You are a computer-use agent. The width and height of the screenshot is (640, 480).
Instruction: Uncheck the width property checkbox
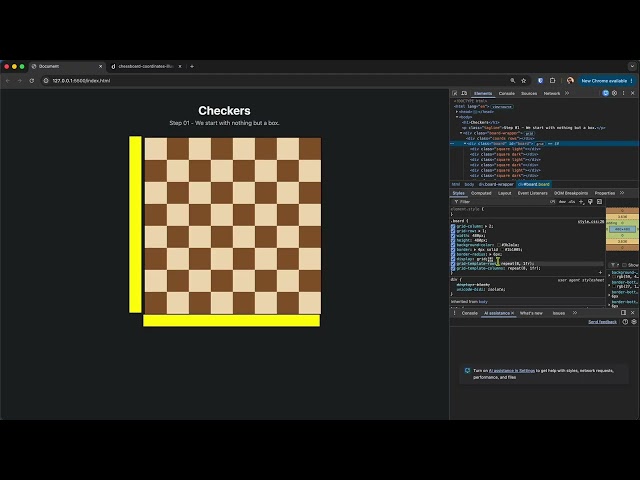click(x=453, y=236)
